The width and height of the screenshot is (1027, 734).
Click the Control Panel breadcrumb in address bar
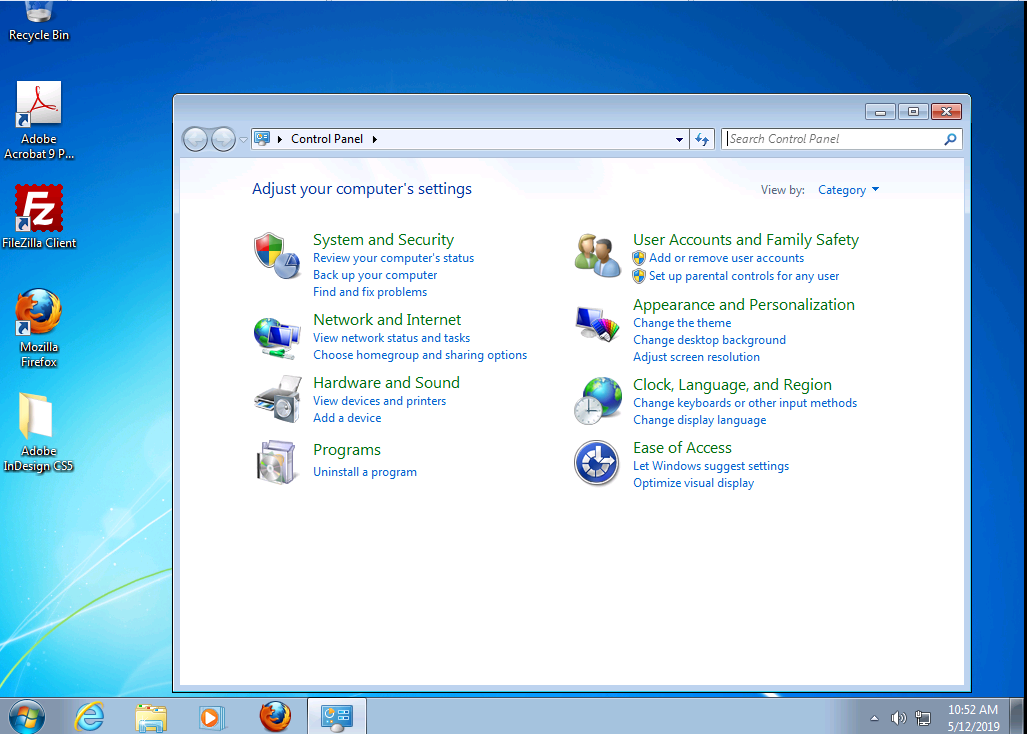pos(327,139)
